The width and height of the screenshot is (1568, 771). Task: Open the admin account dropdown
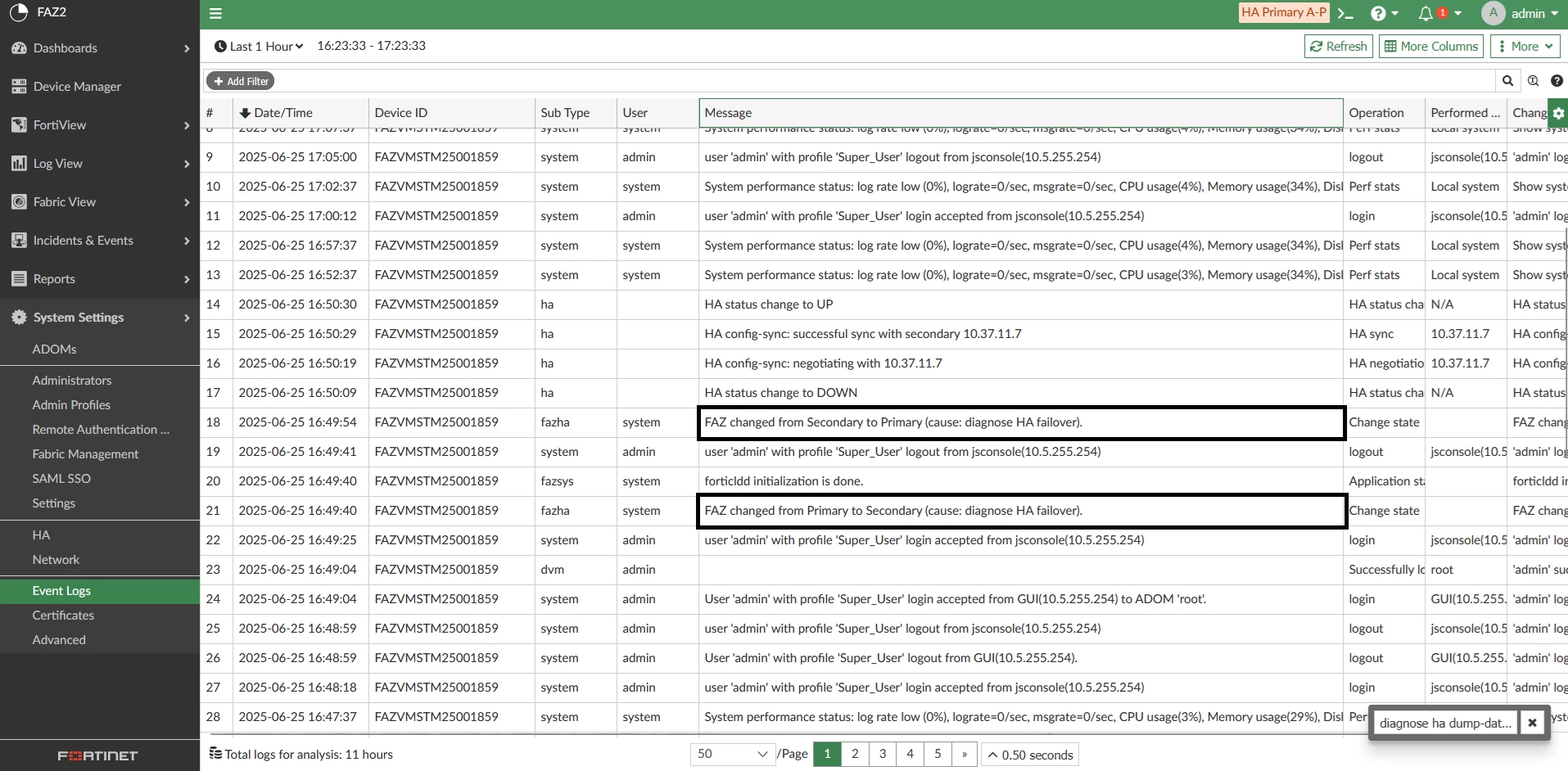(1534, 13)
